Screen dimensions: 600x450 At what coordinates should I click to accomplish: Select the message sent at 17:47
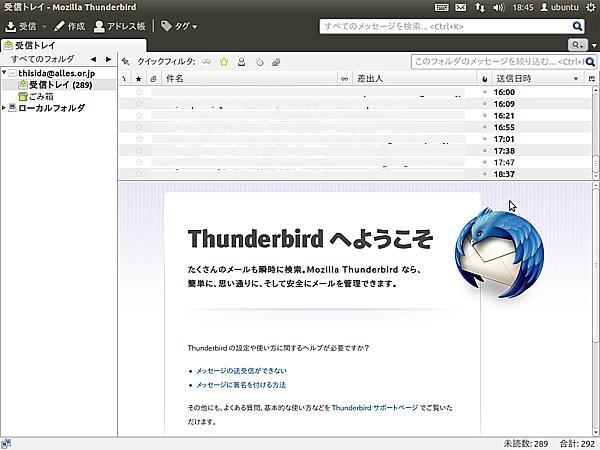(x=355, y=162)
